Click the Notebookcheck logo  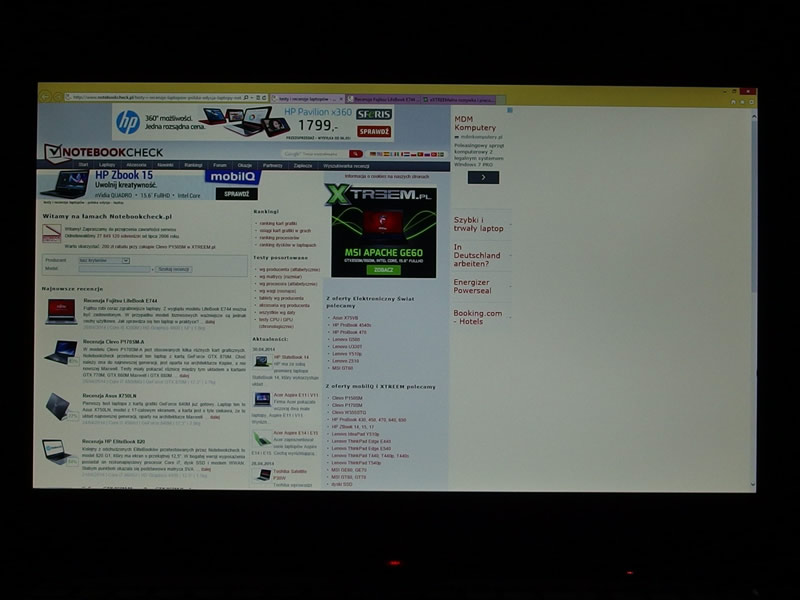coord(104,153)
